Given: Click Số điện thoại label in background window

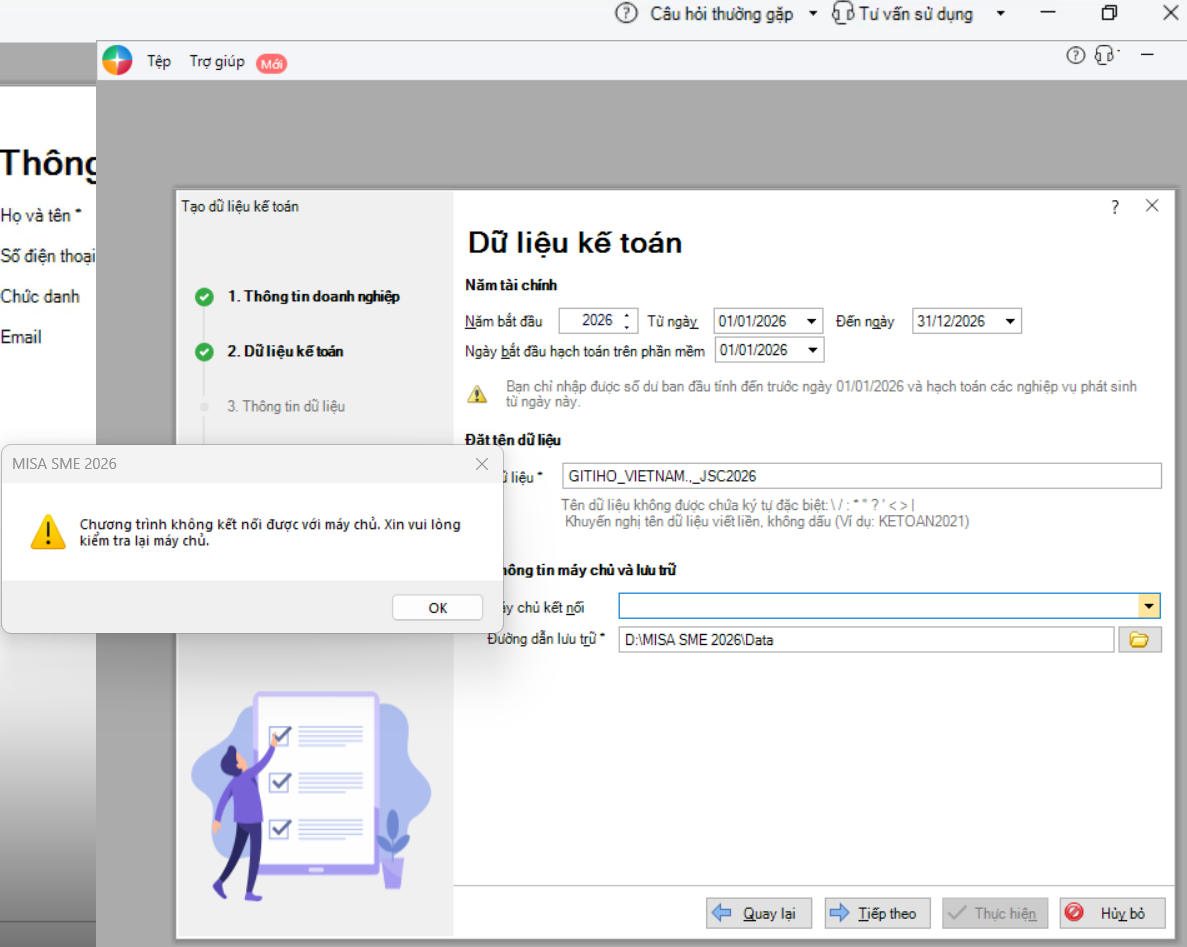Looking at the screenshot, I should 48,256.
